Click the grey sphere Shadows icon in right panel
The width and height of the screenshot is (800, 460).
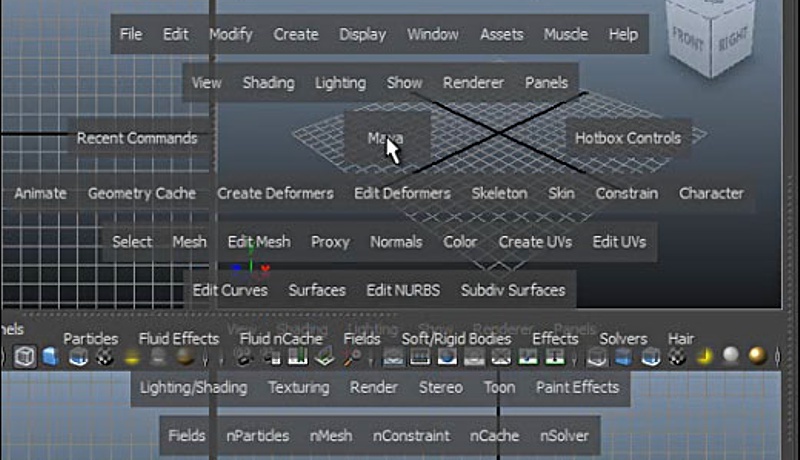tap(731, 355)
